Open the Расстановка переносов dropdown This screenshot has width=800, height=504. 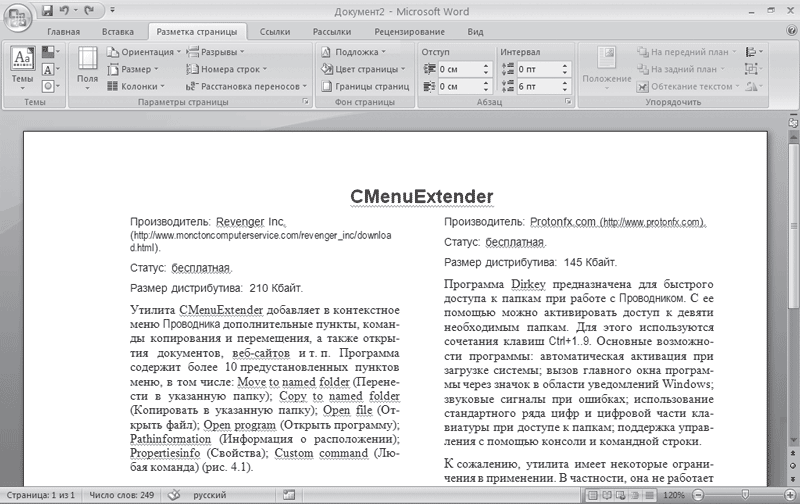(246, 86)
